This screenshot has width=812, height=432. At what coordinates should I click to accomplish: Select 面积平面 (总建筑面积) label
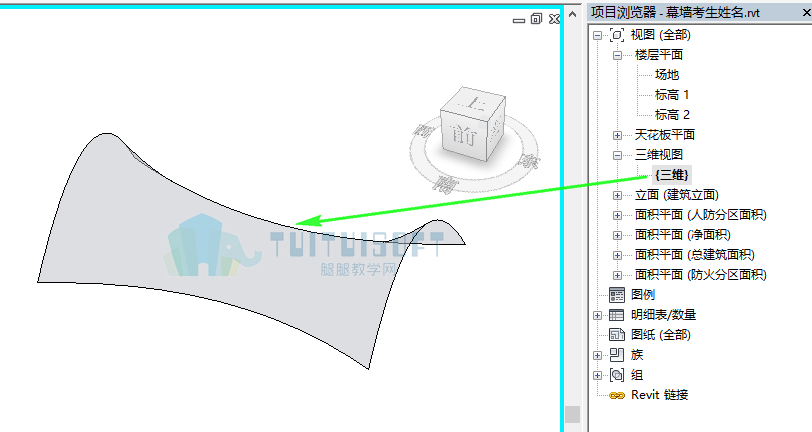coord(694,254)
